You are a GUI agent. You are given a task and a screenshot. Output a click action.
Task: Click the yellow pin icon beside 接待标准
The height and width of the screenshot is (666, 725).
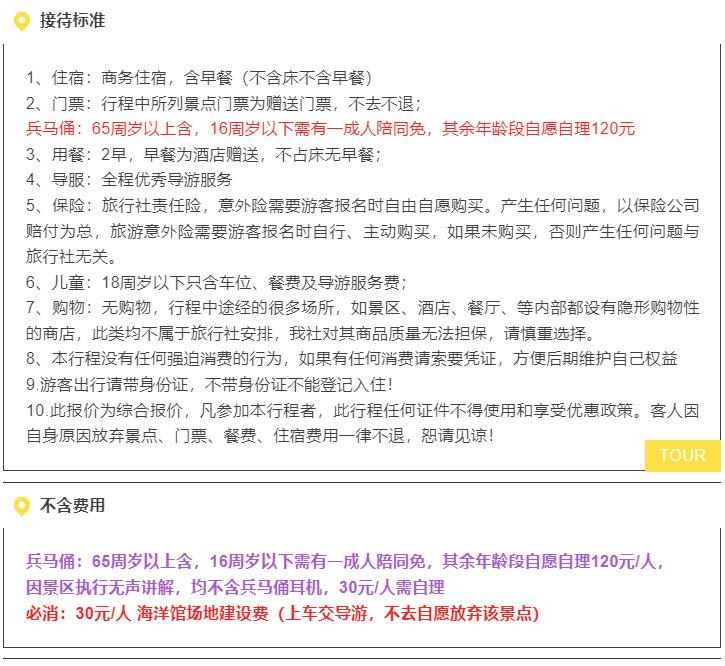[22, 21]
